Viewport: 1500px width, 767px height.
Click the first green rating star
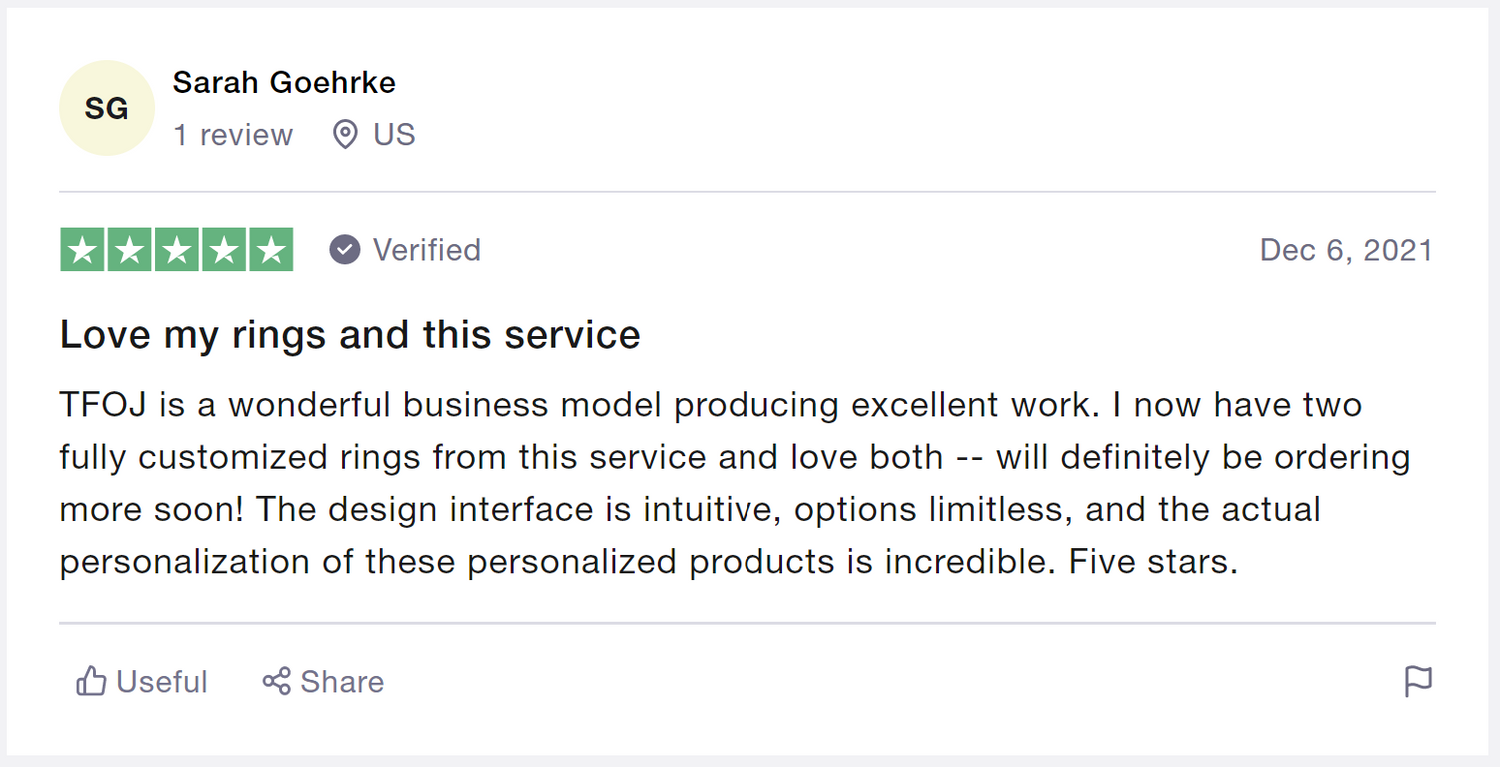pyautogui.click(x=84, y=250)
